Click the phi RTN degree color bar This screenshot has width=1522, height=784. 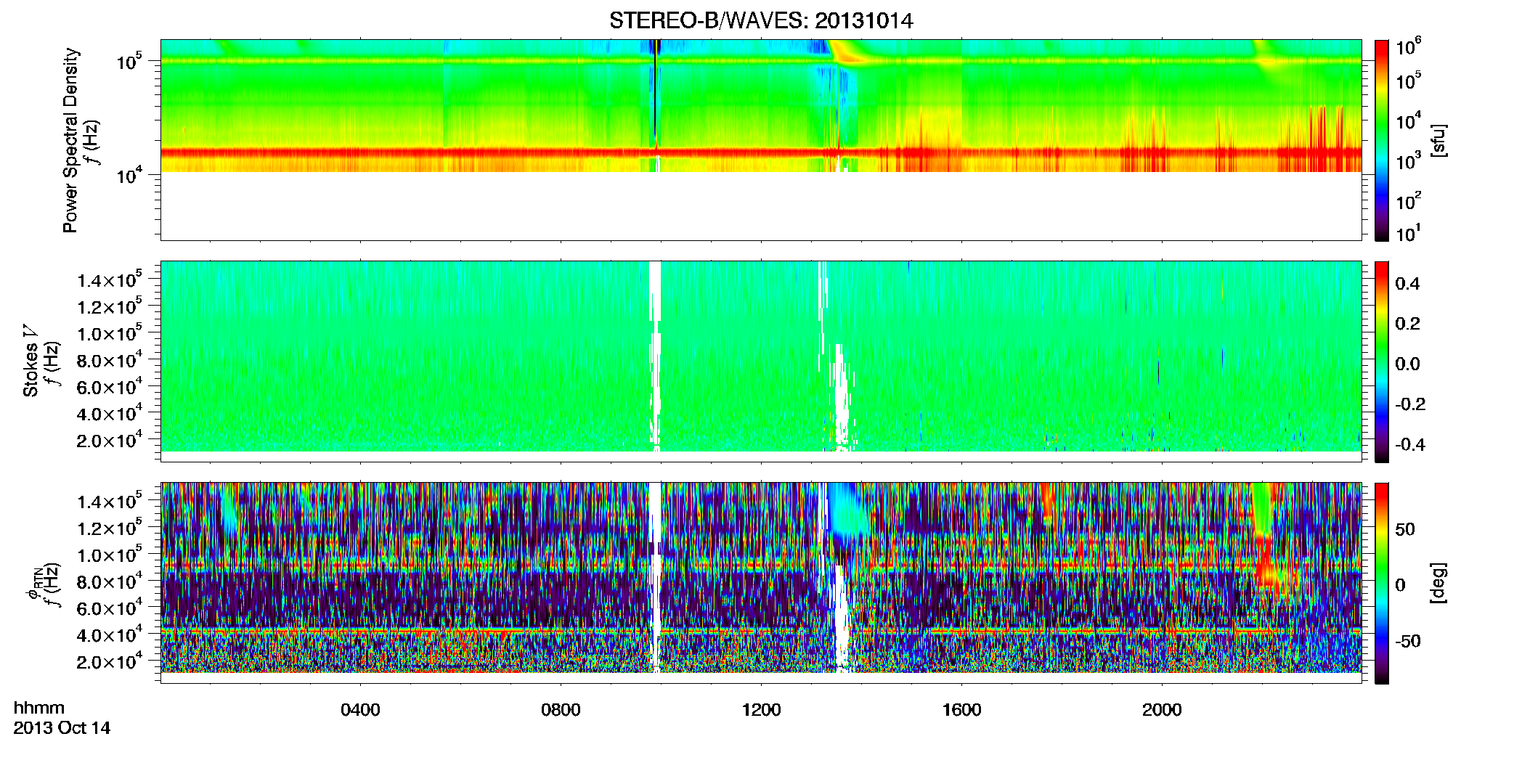1382,583
